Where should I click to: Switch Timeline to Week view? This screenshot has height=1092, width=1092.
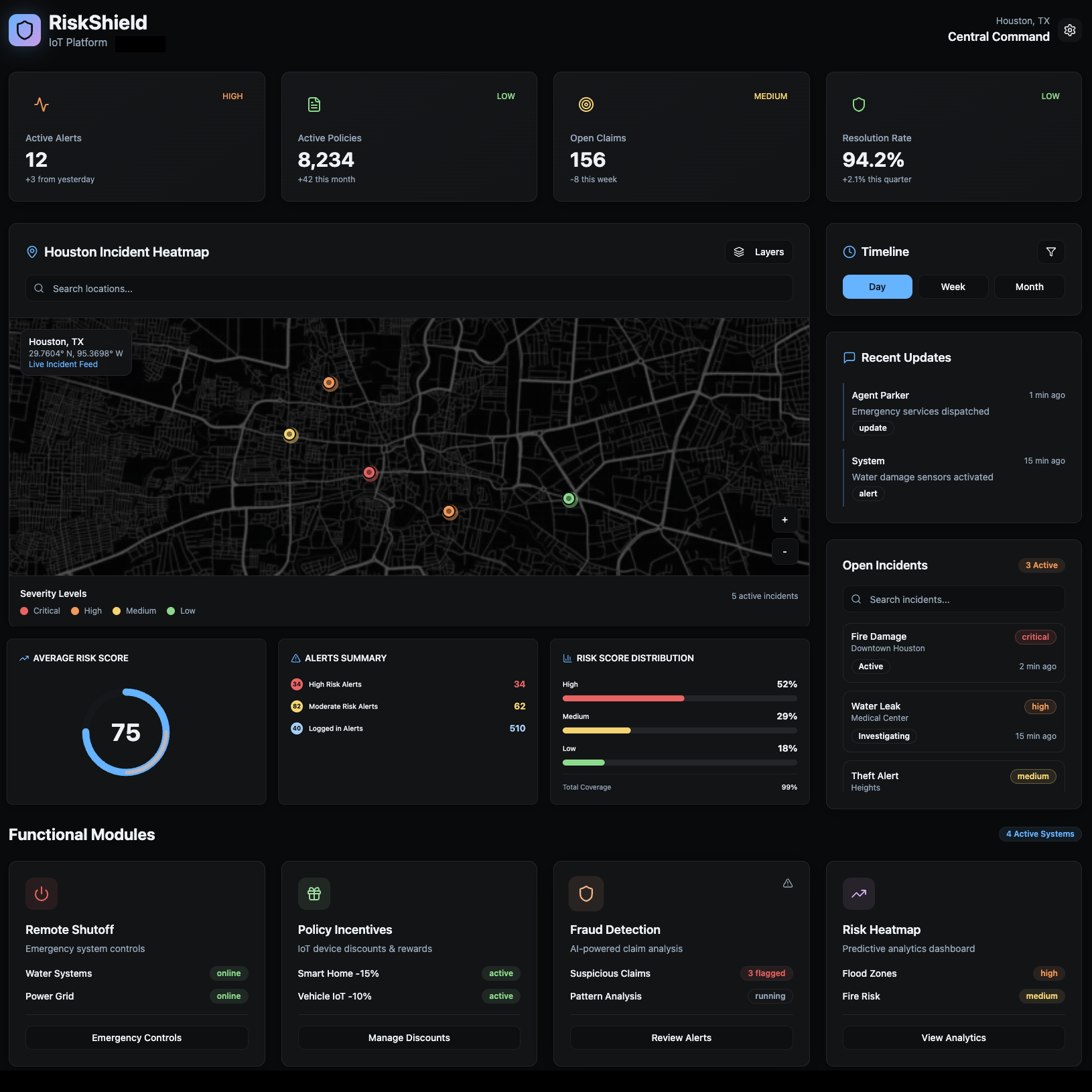coord(953,287)
